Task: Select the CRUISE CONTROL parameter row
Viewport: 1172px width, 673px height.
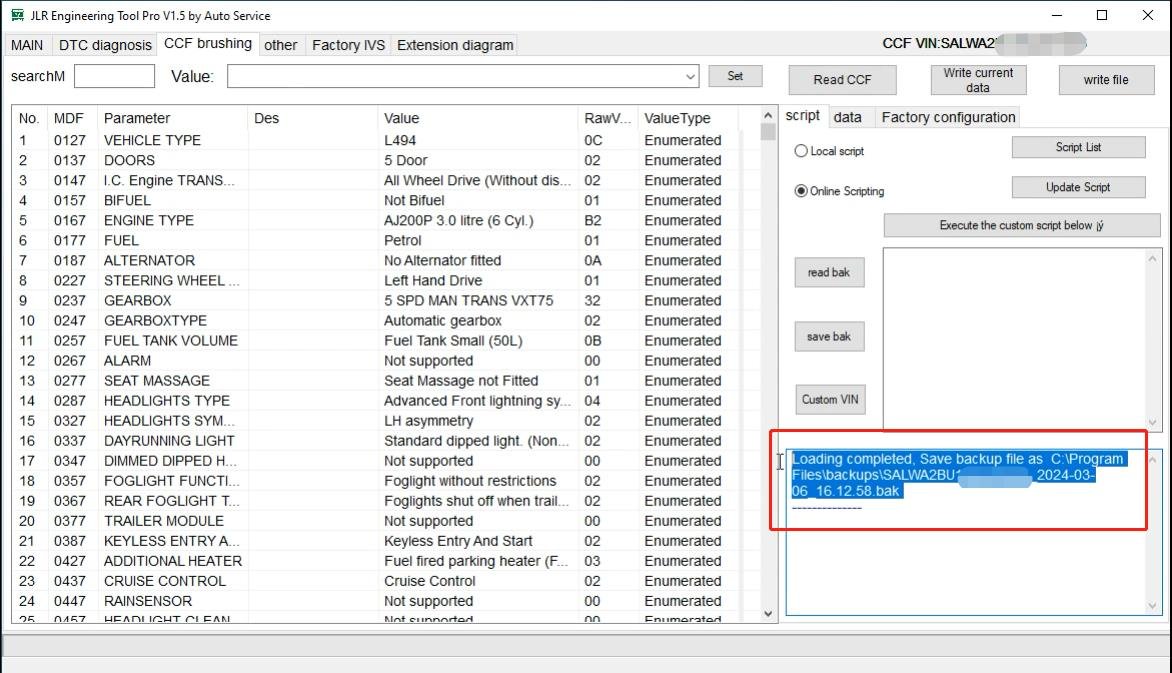Action: (376, 581)
